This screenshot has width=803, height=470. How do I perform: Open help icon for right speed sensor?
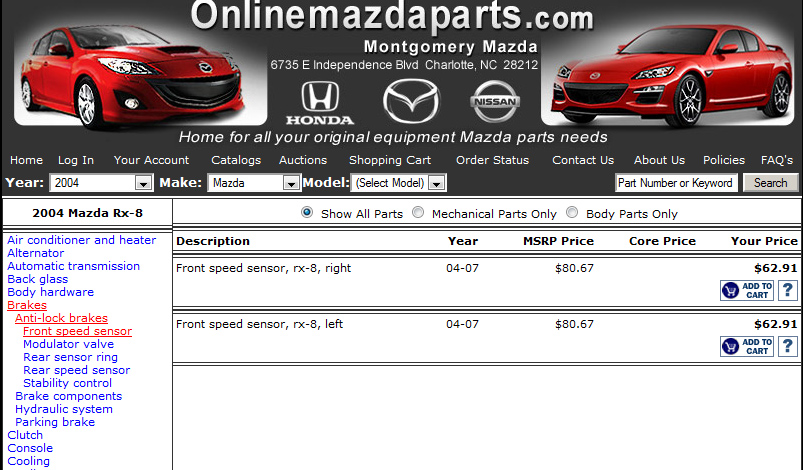(788, 290)
